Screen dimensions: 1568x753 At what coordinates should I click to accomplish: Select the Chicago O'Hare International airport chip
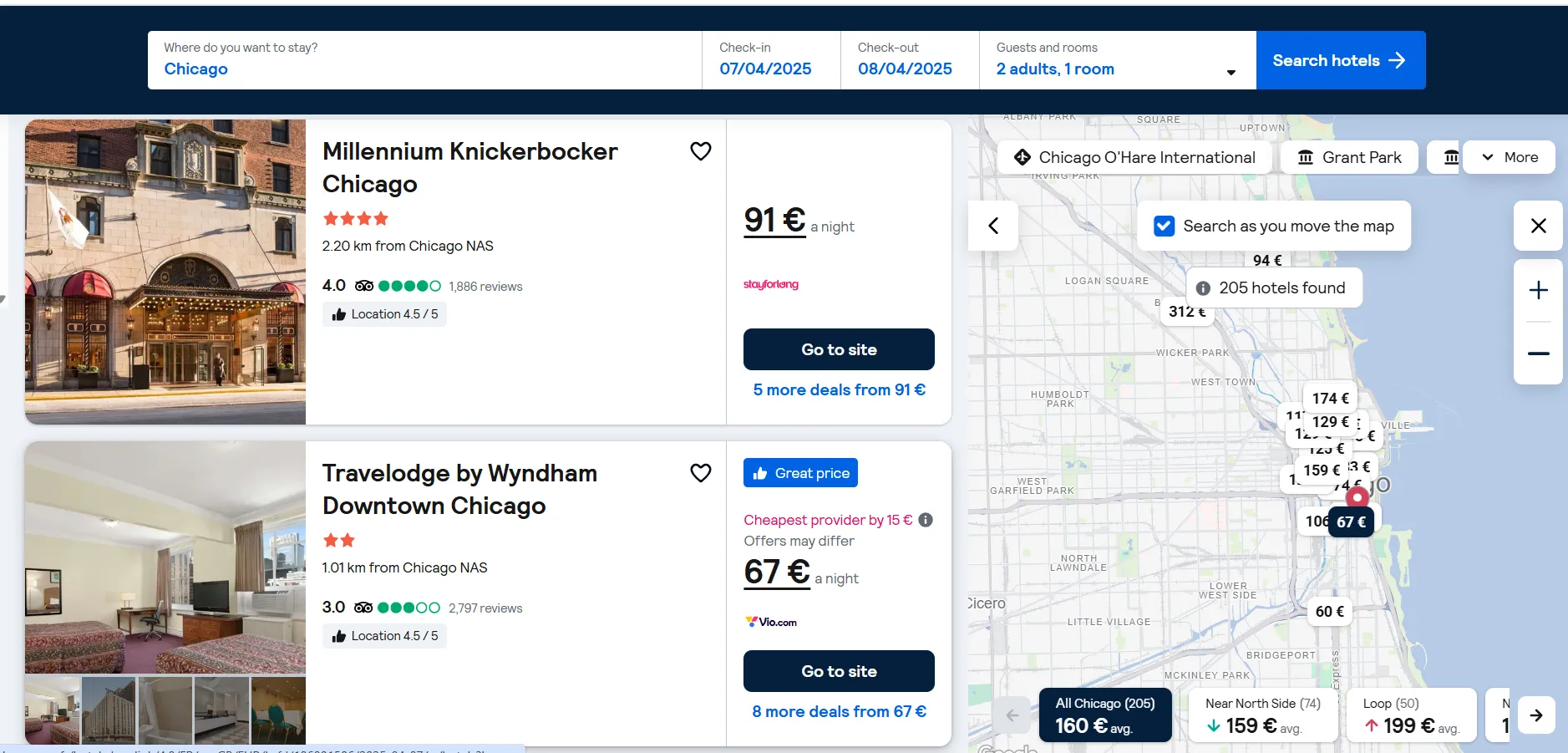click(1134, 157)
